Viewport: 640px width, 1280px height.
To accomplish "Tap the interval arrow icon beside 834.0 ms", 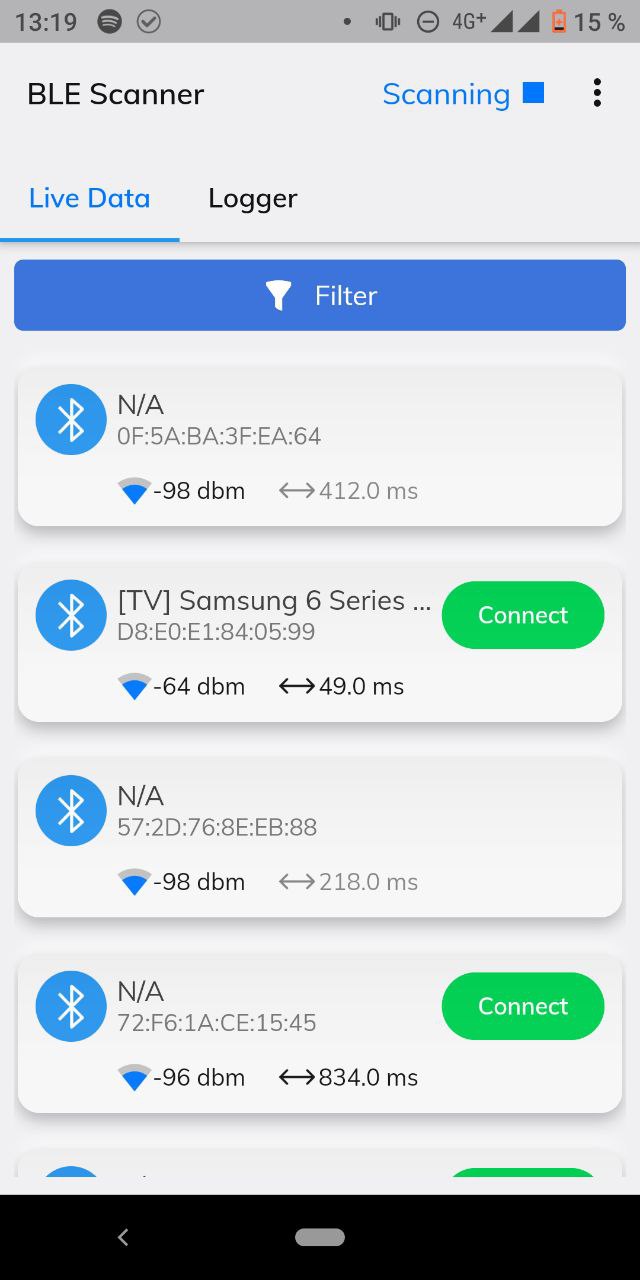I will (297, 1077).
